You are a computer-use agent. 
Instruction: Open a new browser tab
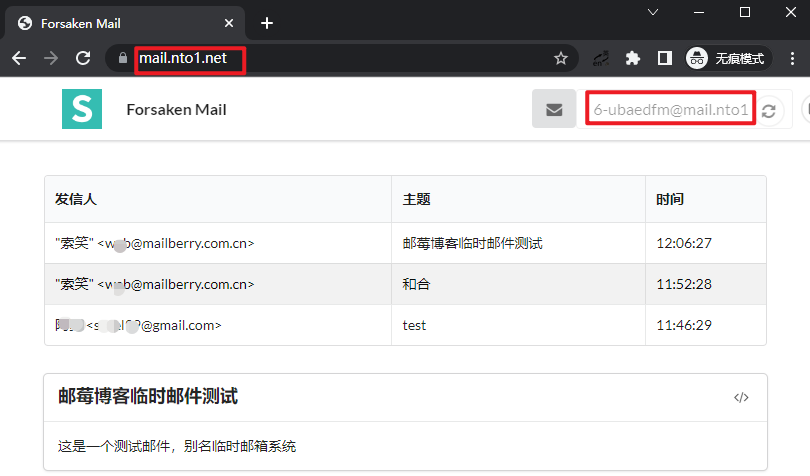pos(267,23)
